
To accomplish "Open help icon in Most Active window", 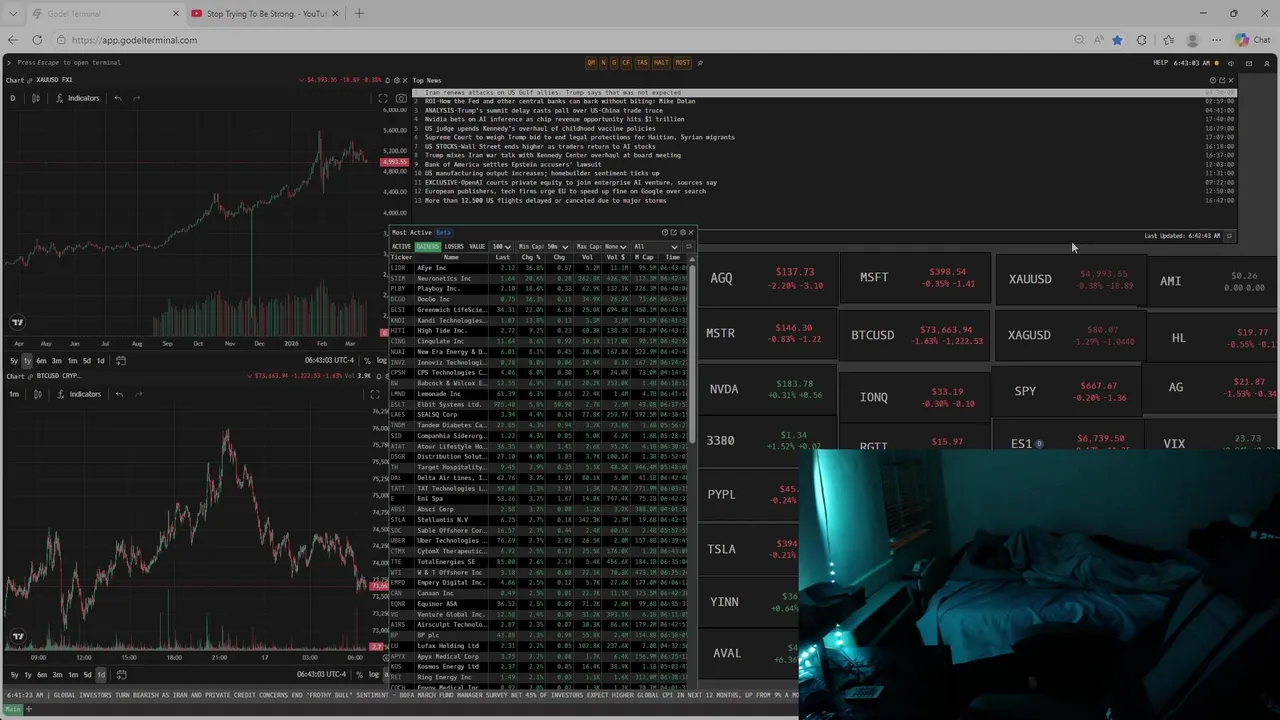I will pyautogui.click(x=664, y=233).
